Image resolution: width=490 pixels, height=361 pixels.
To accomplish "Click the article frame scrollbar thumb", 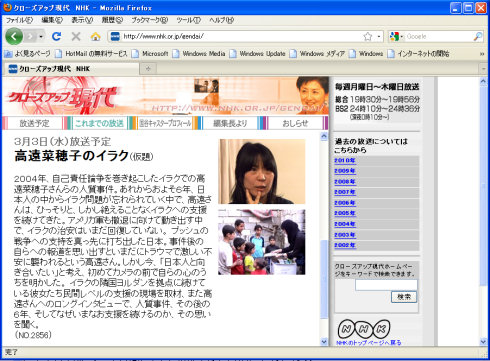I will (324, 279).
